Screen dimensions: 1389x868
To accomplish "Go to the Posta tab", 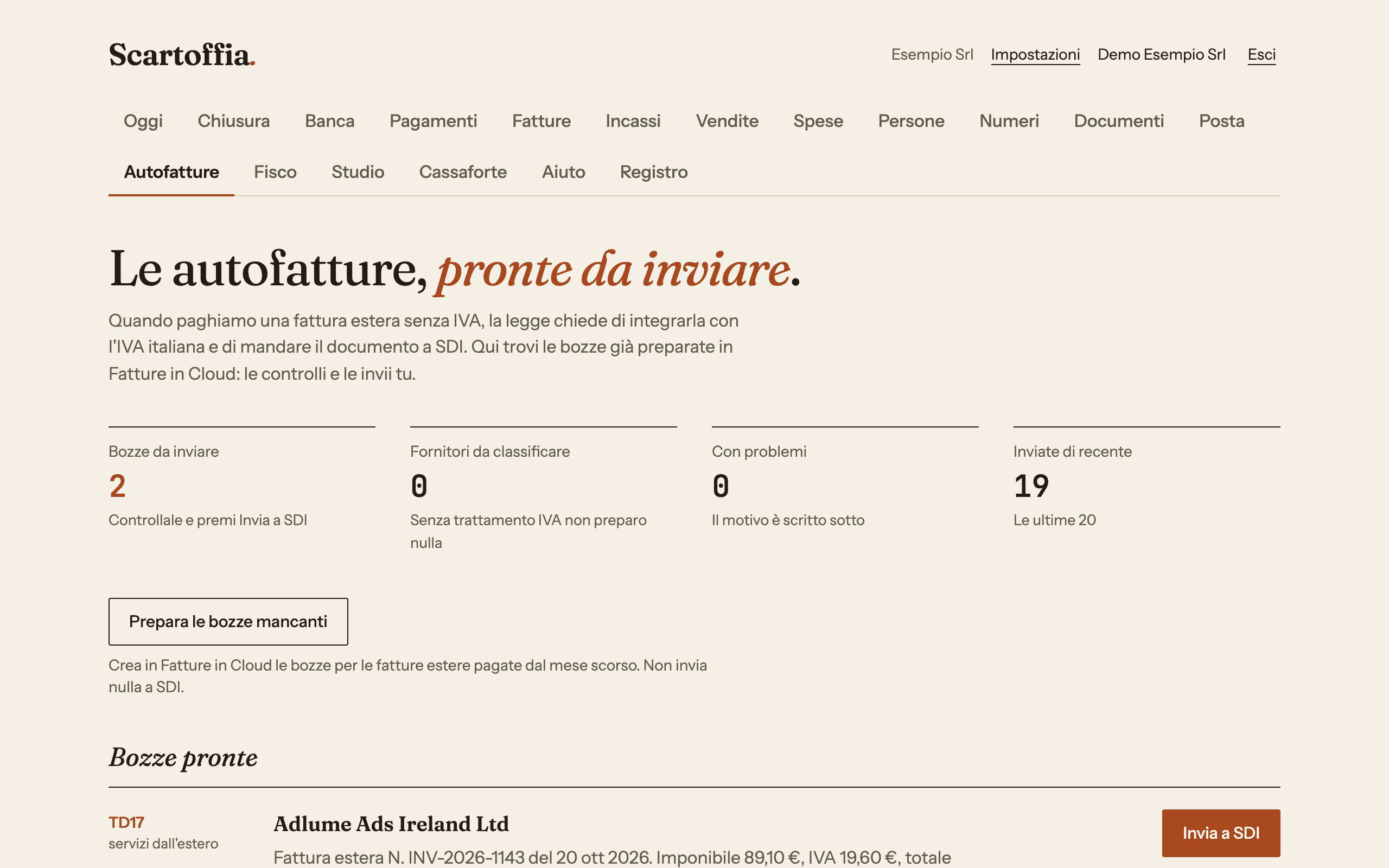I will click(1221, 121).
